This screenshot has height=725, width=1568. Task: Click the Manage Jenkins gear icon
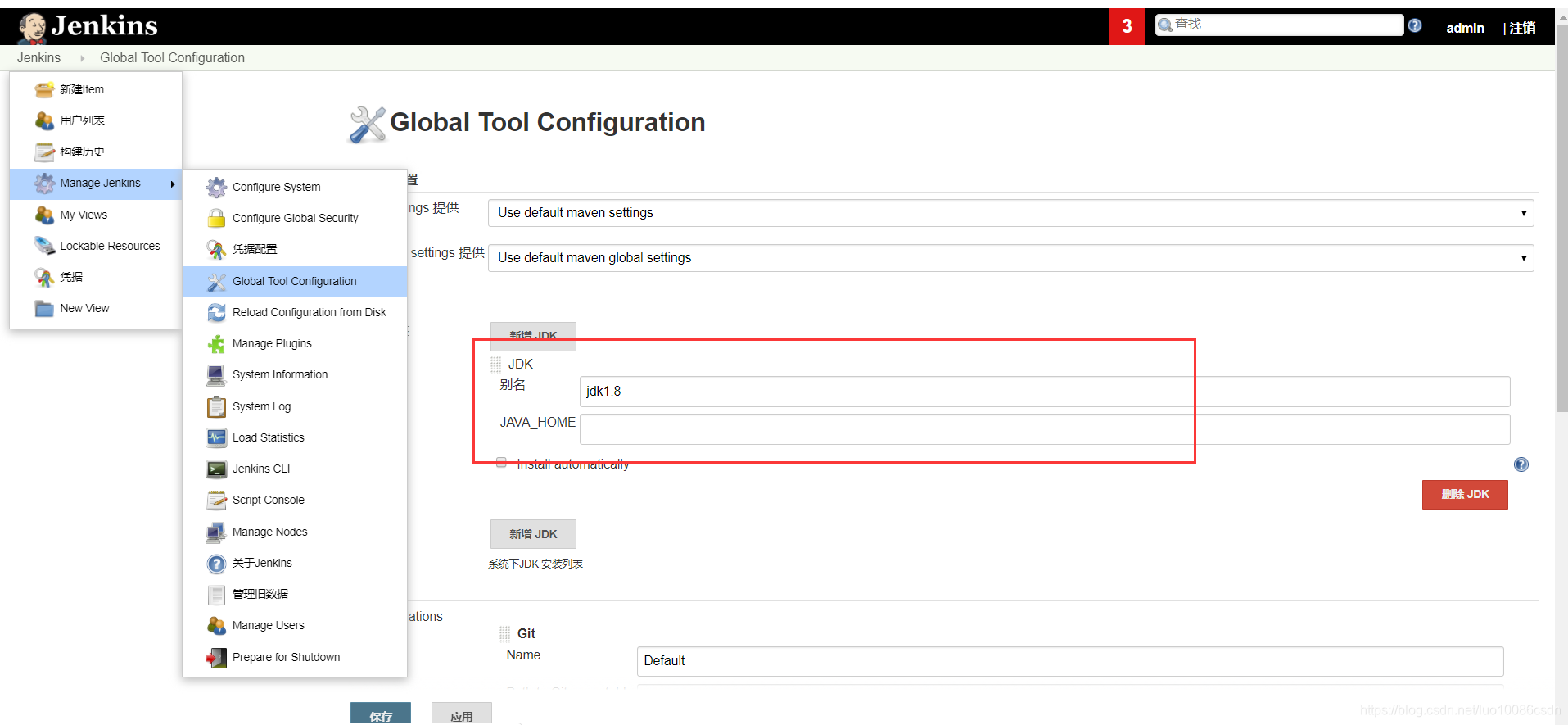44,184
